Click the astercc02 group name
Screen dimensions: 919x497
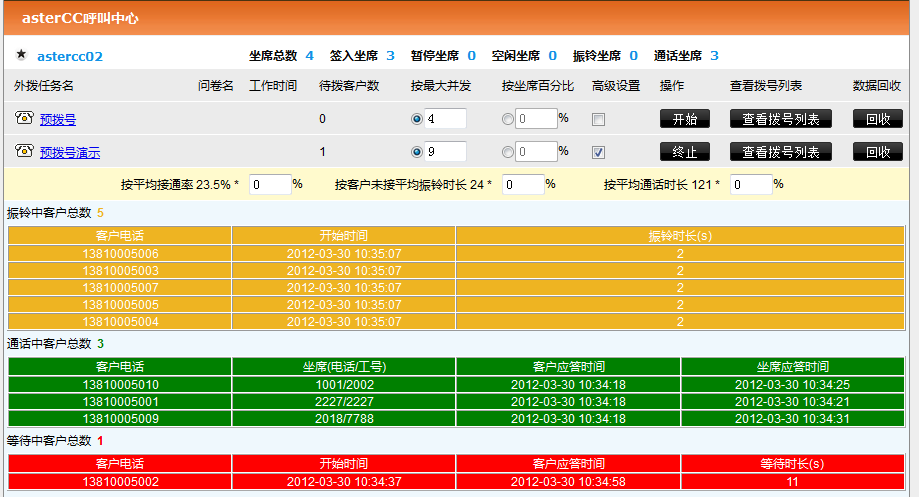(70, 56)
